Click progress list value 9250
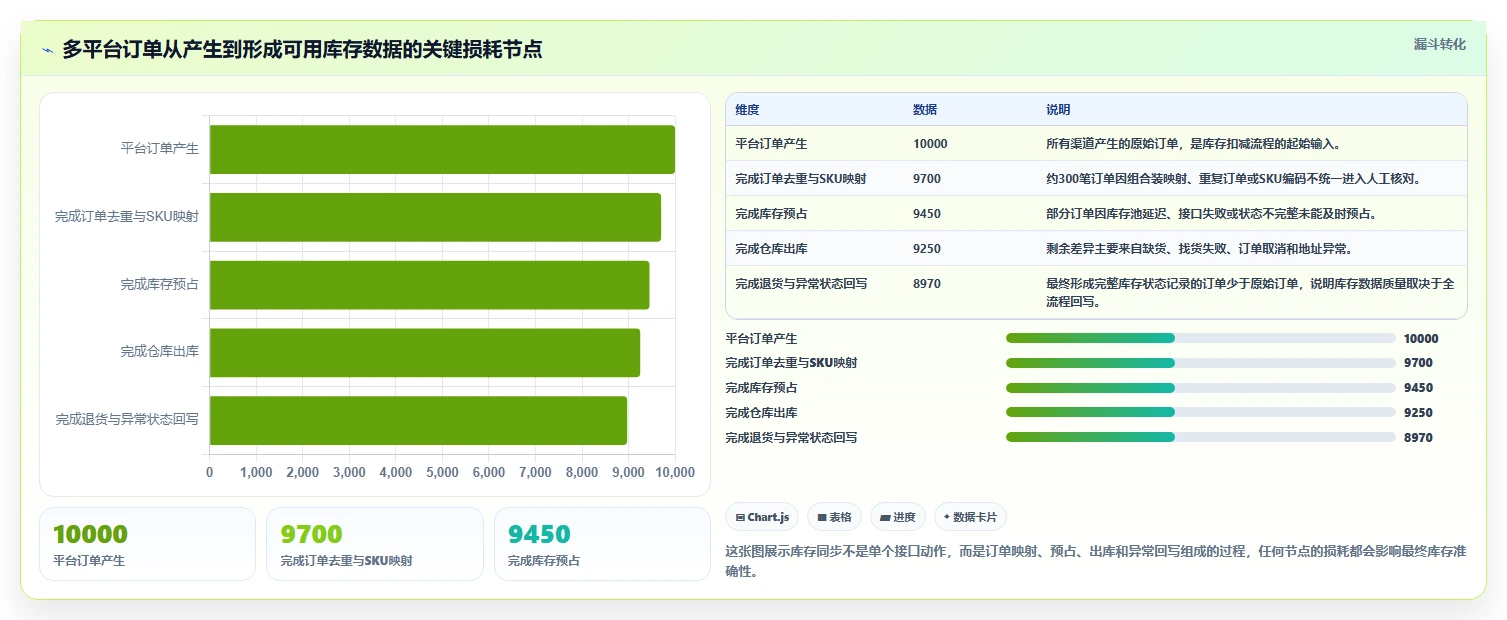Viewport: 1507px width, 620px height. pyautogui.click(x=1418, y=413)
